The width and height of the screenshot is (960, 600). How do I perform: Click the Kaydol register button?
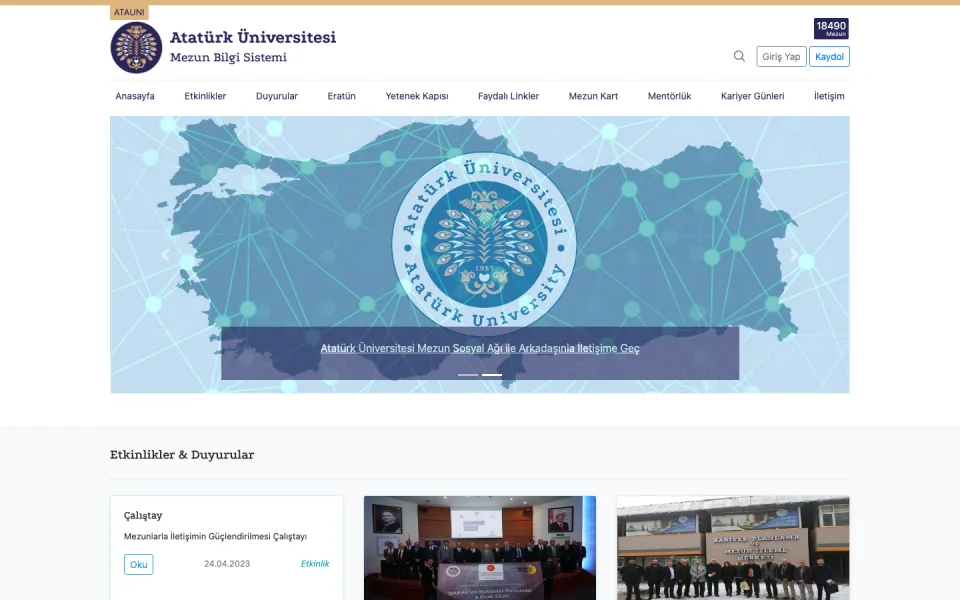tap(829, 56)
